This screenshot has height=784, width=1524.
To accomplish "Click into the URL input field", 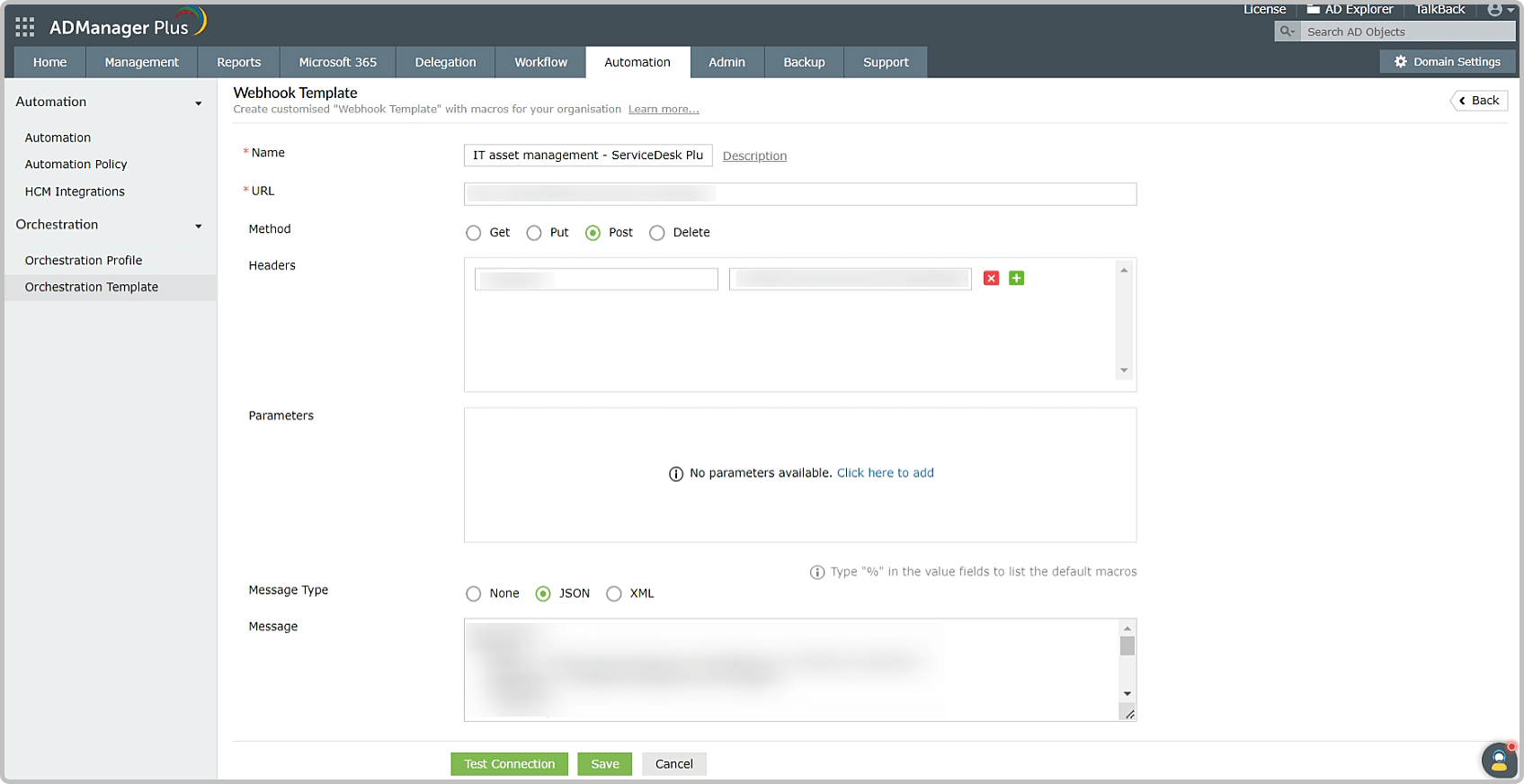I will (799, 194).
